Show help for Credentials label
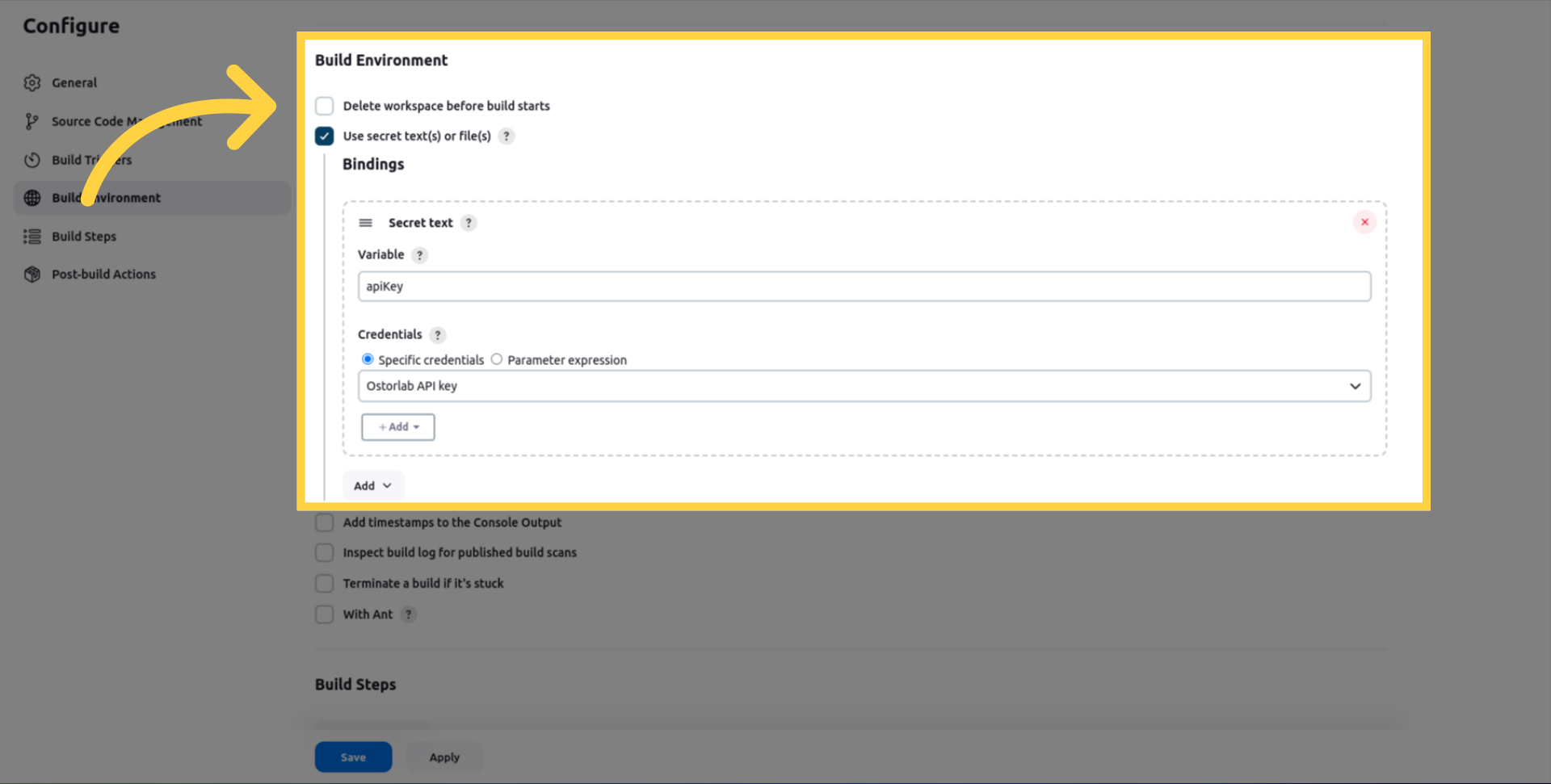The width and height of the screenshot is (1551, 784). tap(437, 335)
